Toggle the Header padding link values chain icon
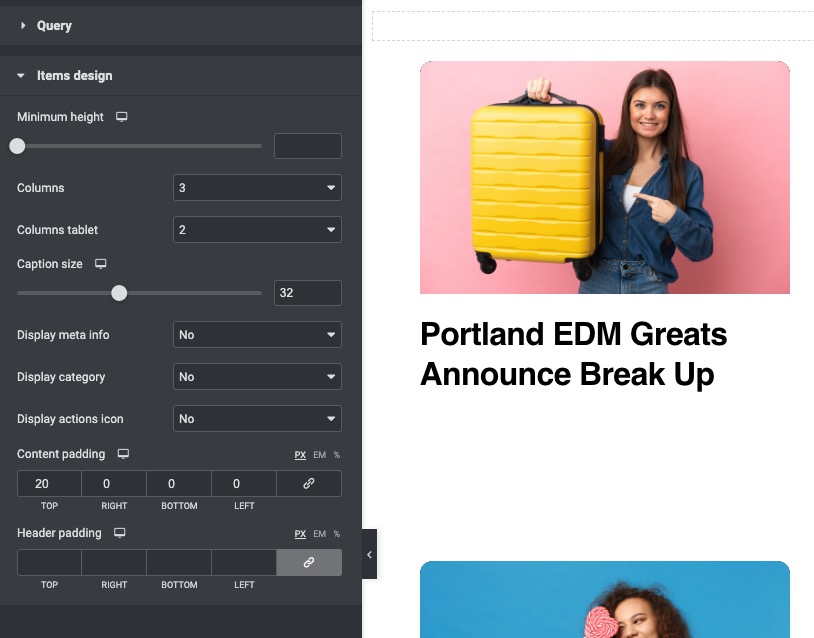 coord(308,562)
